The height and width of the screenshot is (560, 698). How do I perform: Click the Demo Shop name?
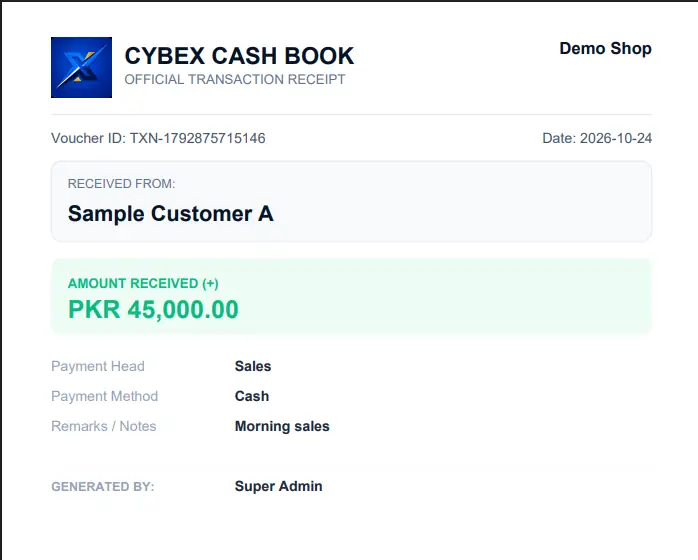point(605,48)
